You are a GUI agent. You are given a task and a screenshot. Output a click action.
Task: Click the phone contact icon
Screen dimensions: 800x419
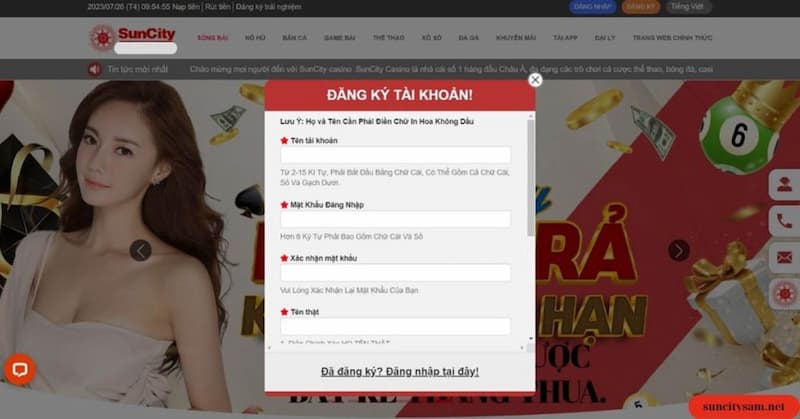coord(784,221)
